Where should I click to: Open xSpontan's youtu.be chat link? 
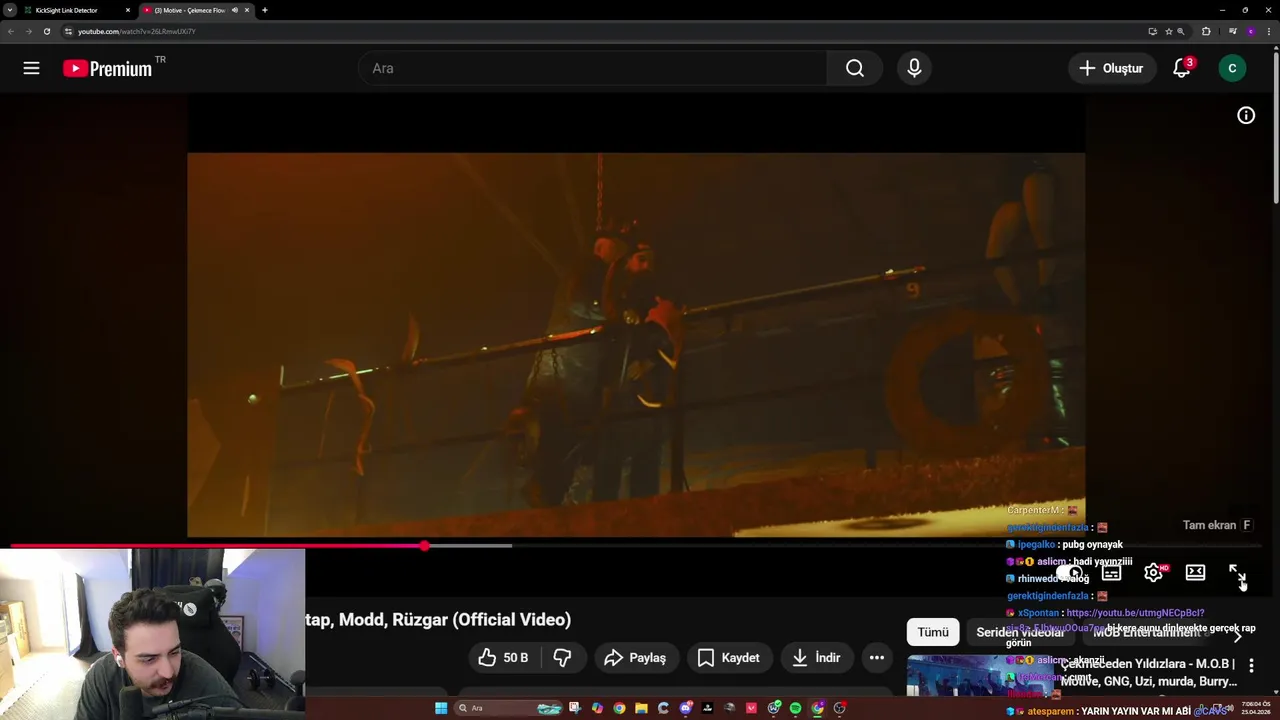click(x=1135, y=613)
